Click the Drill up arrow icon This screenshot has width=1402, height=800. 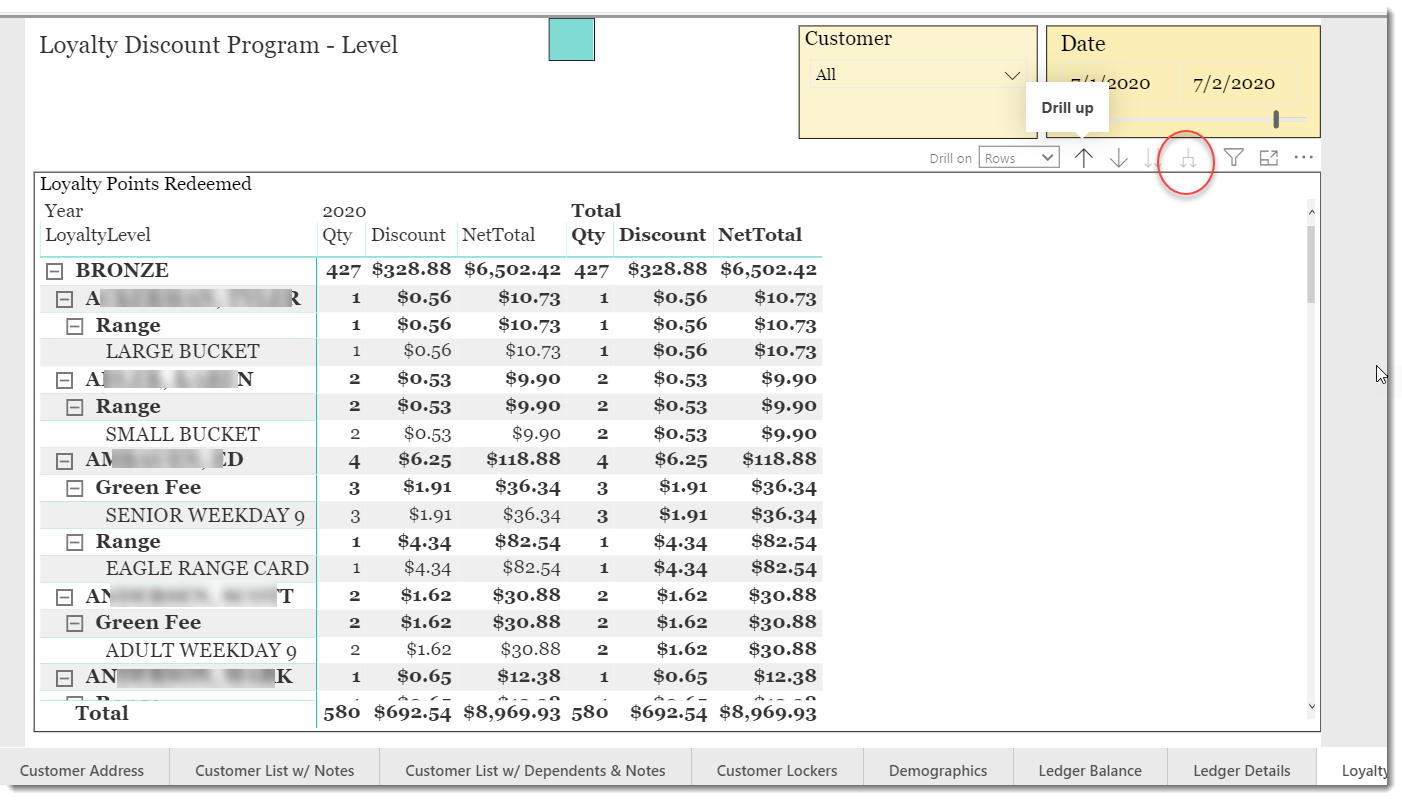(x=1084, y=158)
